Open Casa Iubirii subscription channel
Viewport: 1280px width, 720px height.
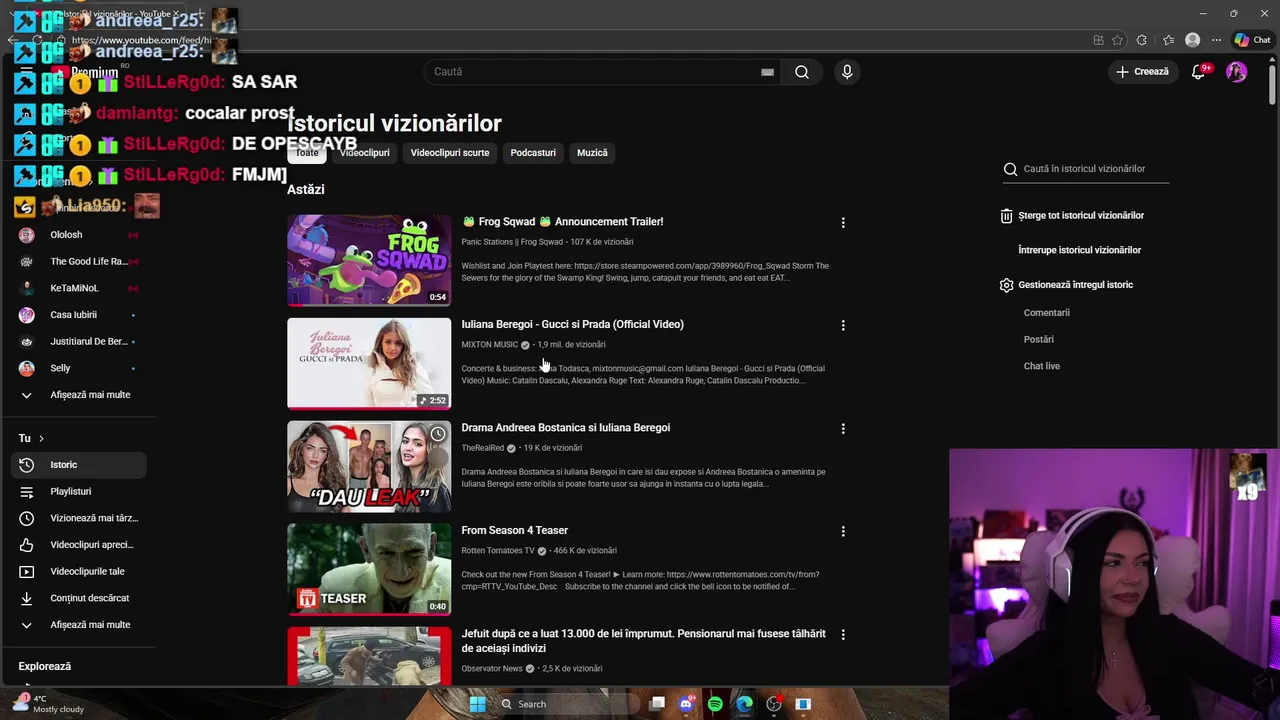[79, 315]
